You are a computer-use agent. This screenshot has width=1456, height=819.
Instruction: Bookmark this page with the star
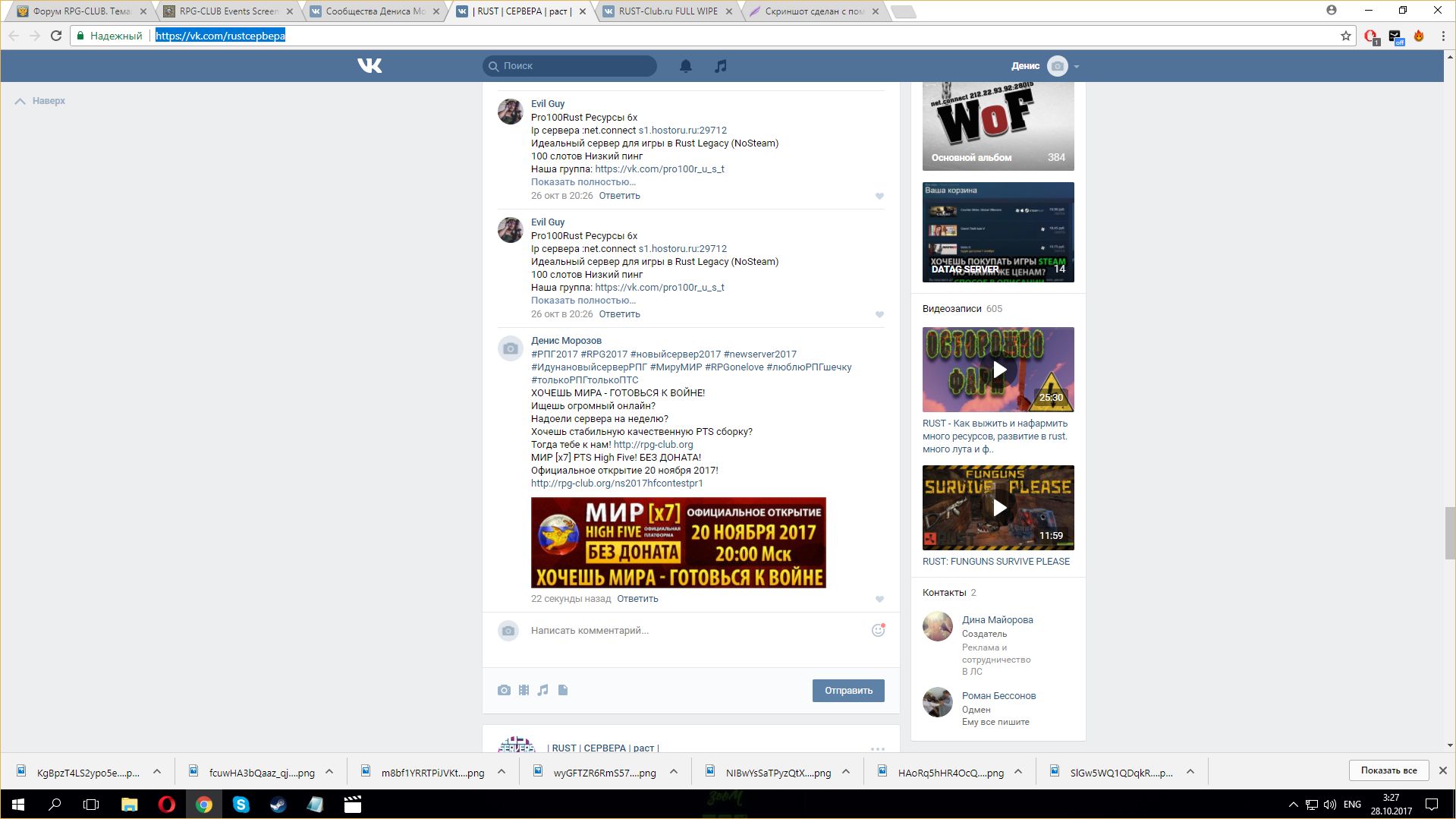(1346, 36)
